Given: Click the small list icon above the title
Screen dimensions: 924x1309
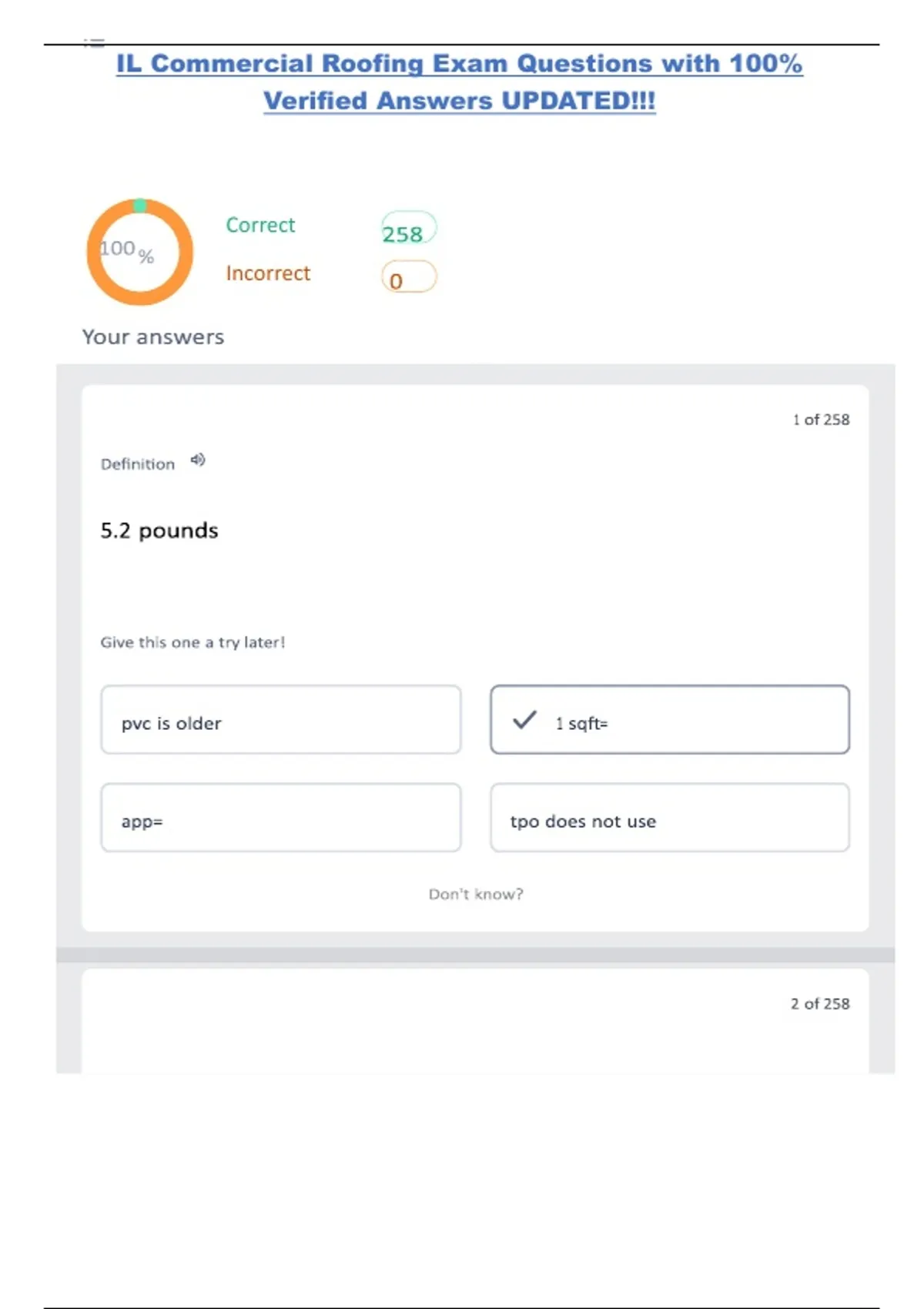Looking at the screenshot, I should (94, 43).
